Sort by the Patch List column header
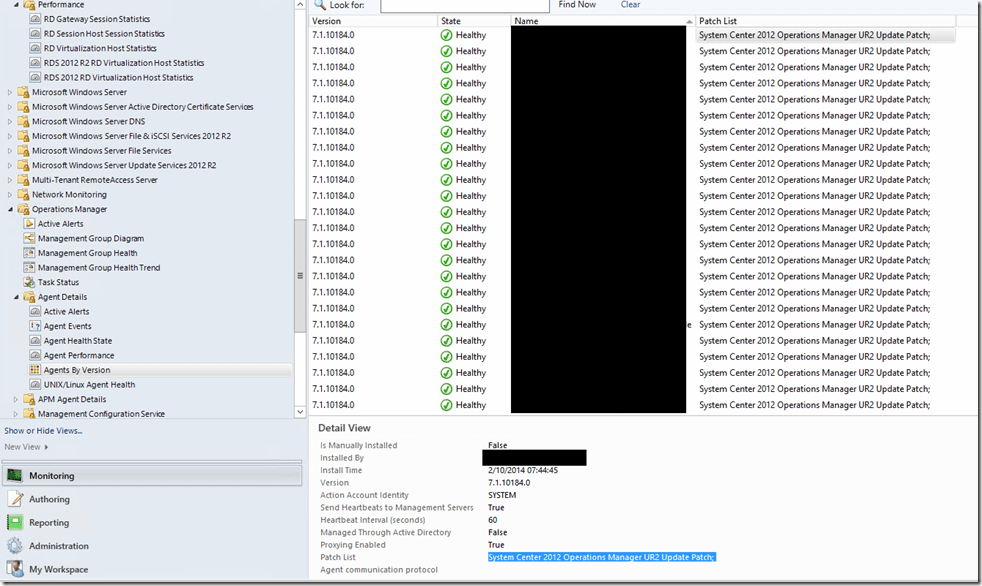 click(x=717, y=20)
